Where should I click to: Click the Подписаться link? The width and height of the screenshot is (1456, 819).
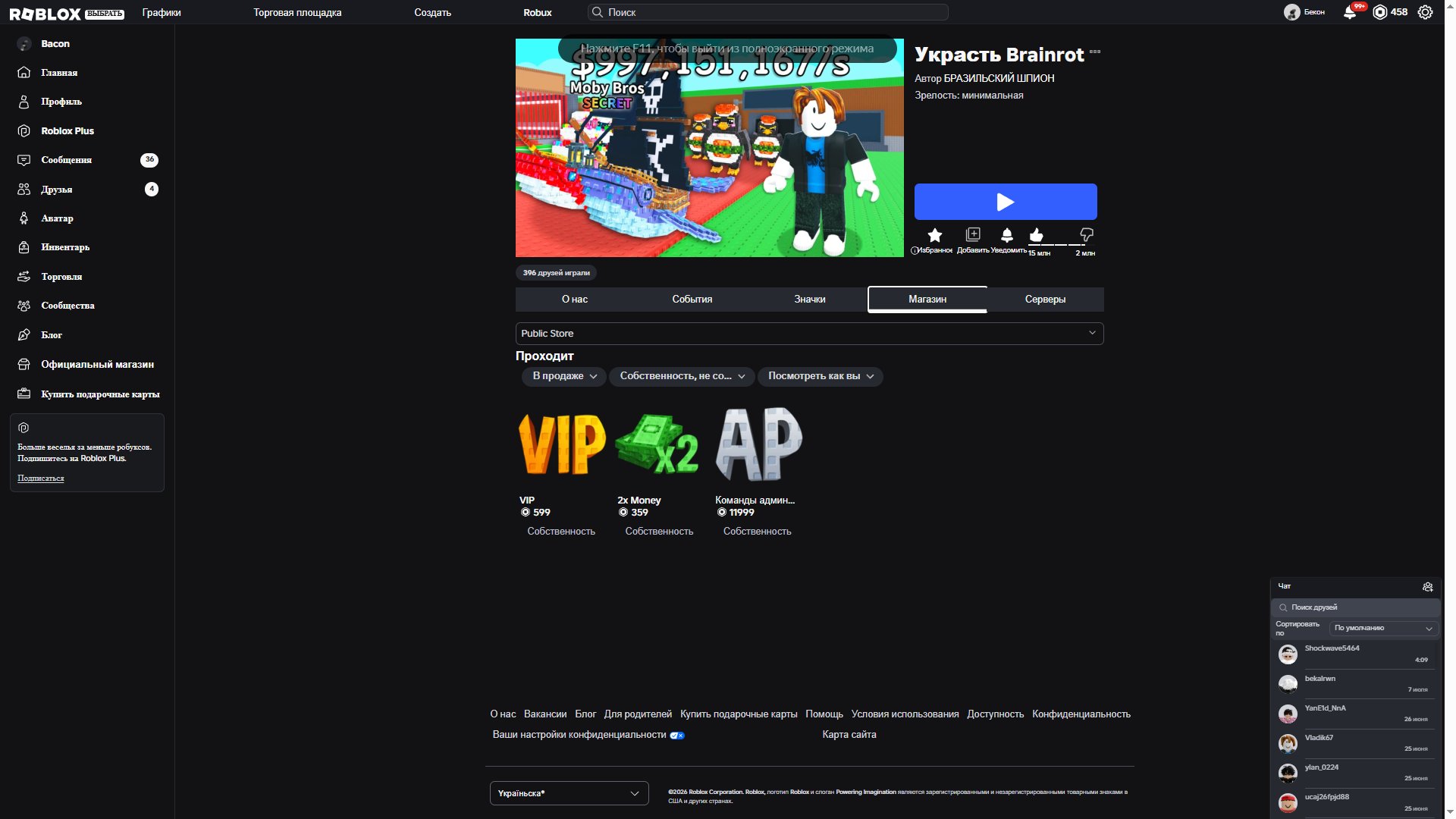[40, 479]
